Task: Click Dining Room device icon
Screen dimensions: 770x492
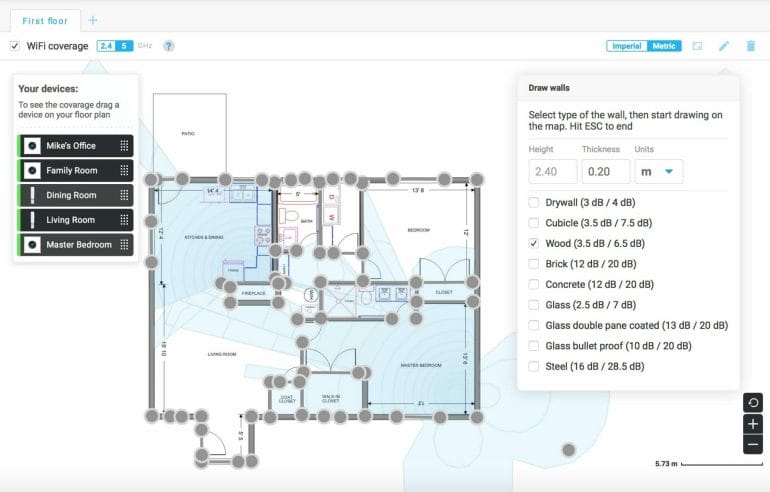Action: tap(32, 195)
